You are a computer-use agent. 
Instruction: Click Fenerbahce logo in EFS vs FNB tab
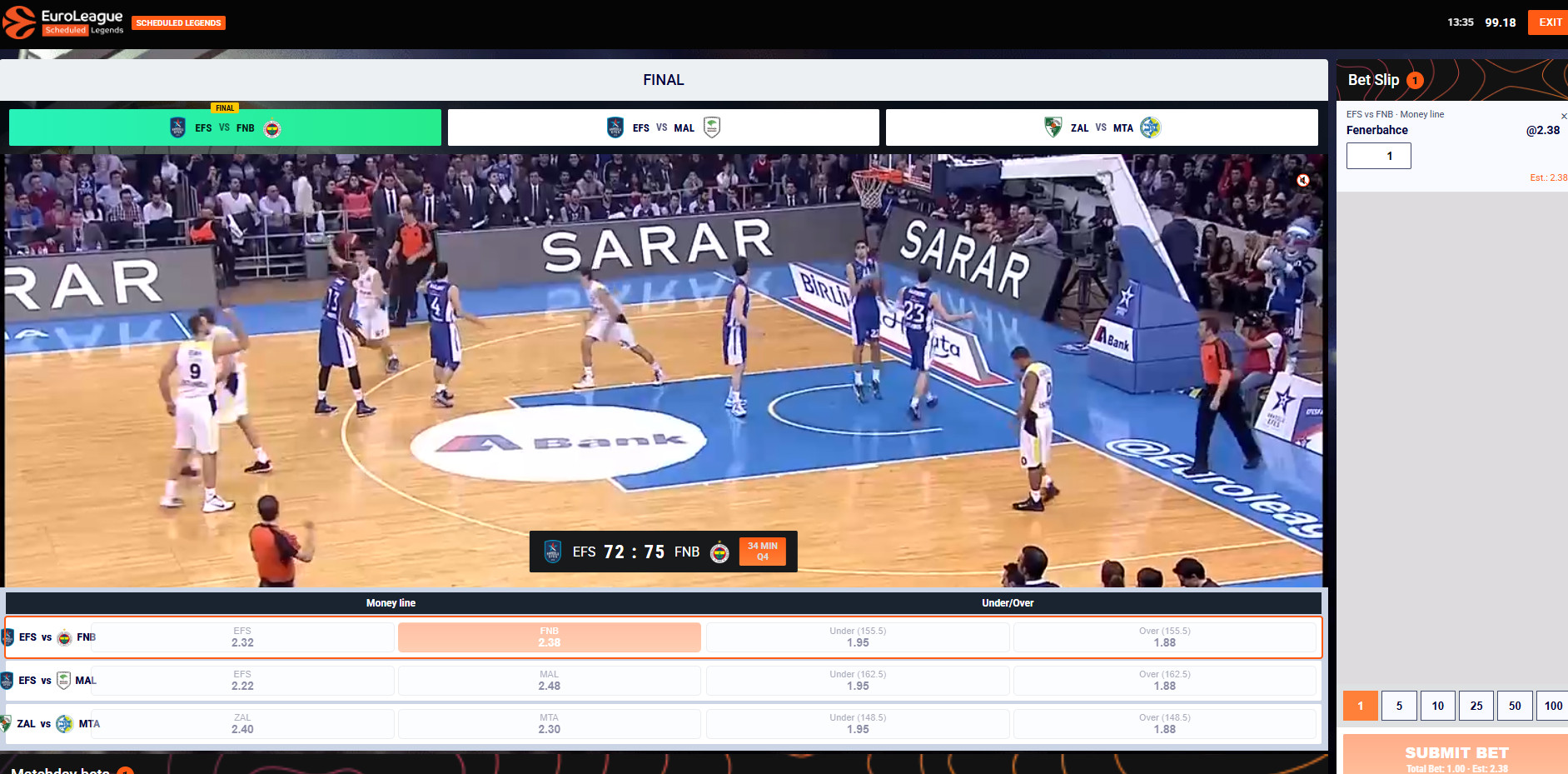point(272,128)
